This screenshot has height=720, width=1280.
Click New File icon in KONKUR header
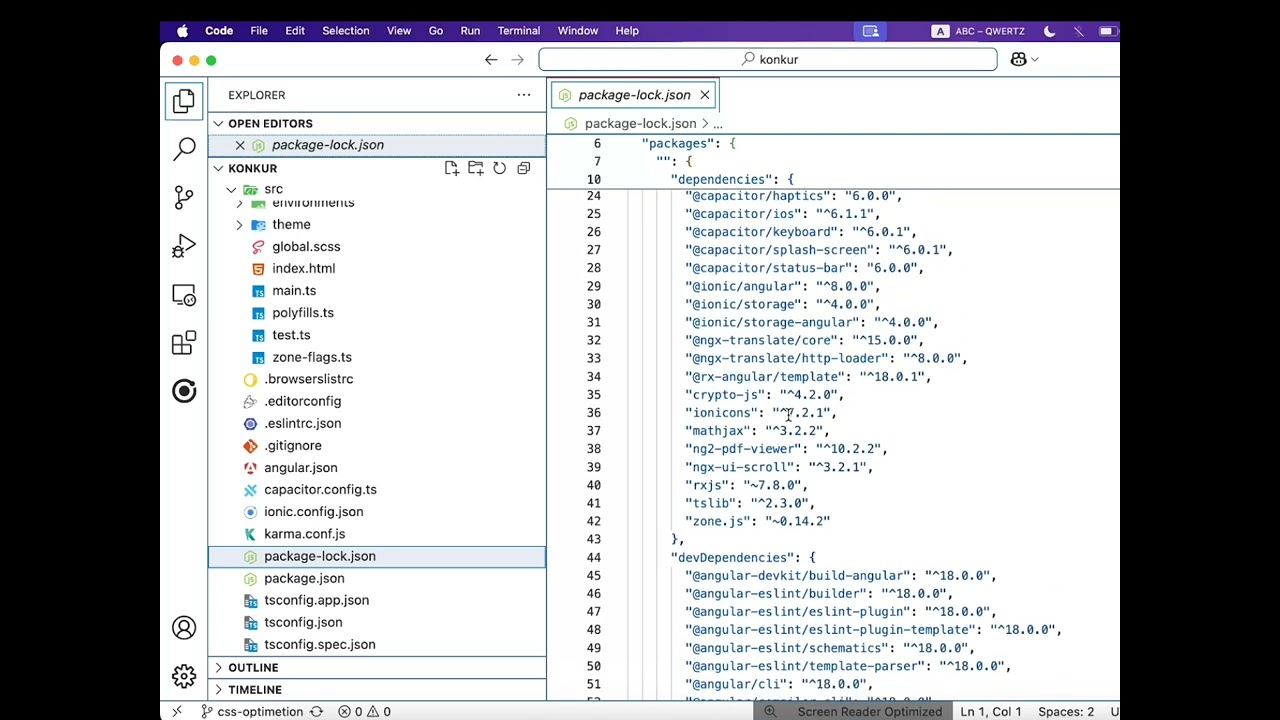coord(451,168)
